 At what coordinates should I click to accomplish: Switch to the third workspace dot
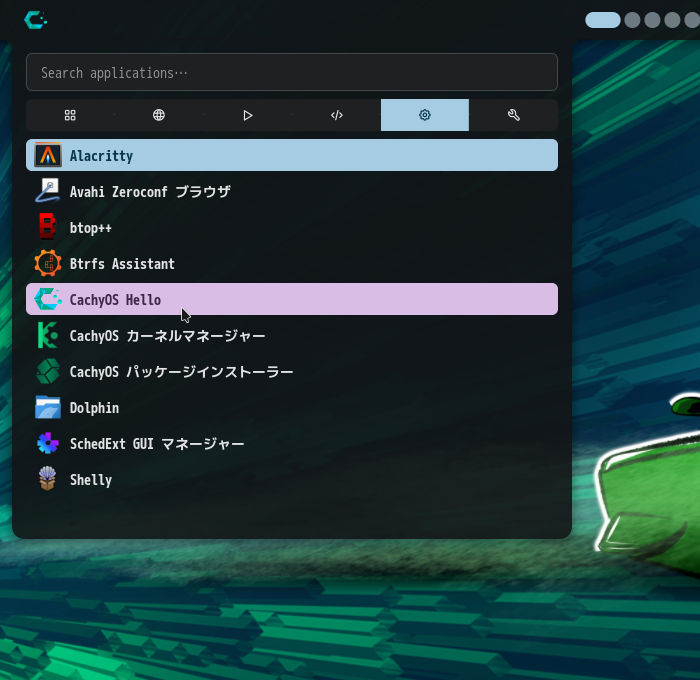(652, 20)
